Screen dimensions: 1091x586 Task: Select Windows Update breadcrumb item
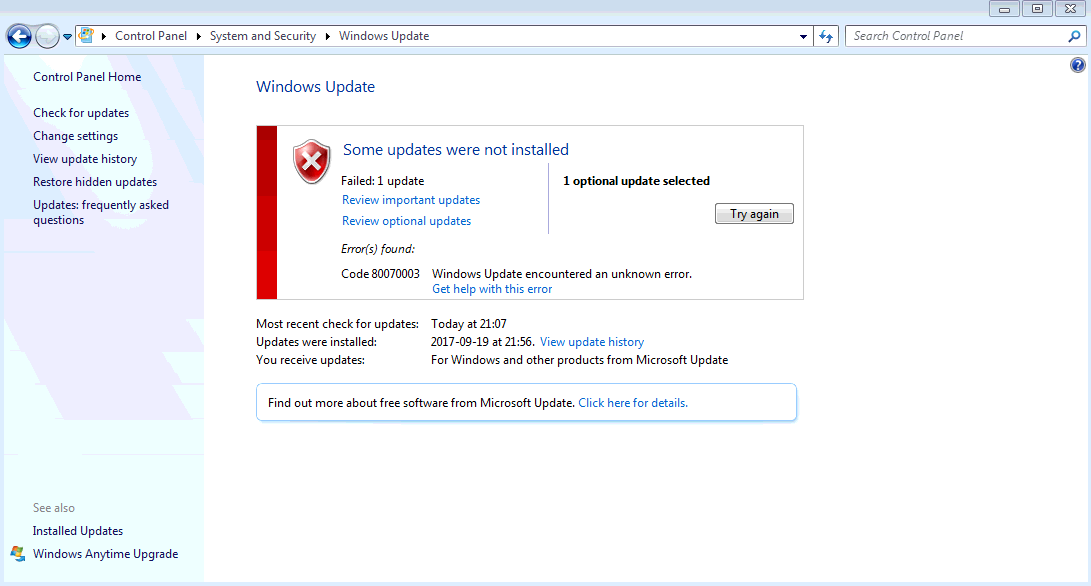point(384,36)
